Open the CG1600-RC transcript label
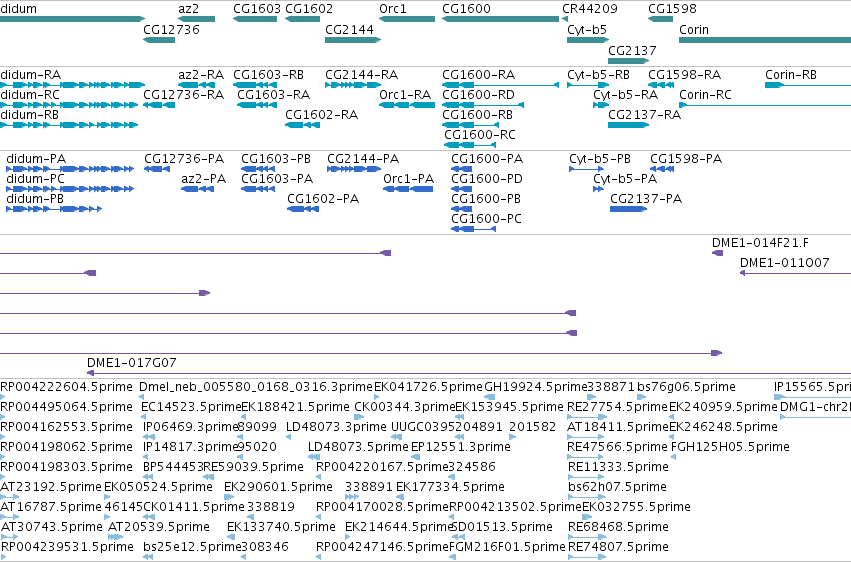The height and width of the screenshot is (562, 851). point(480,135)
